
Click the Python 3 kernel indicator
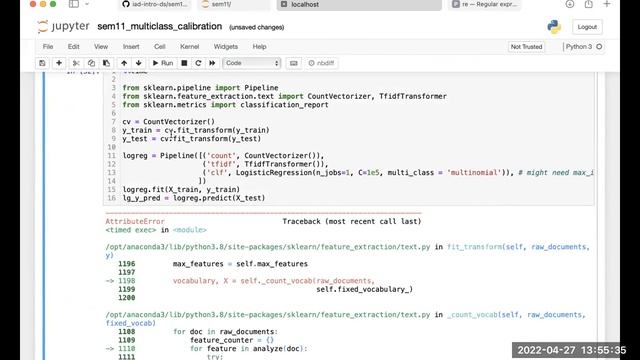click(x=579, y=47)
